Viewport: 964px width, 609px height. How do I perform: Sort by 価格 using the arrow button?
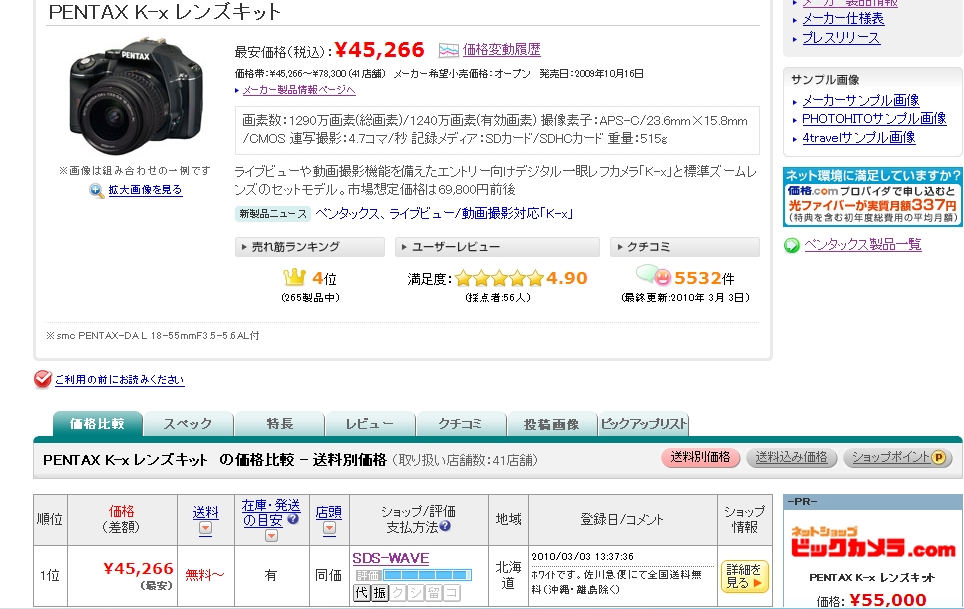point(121,543)
